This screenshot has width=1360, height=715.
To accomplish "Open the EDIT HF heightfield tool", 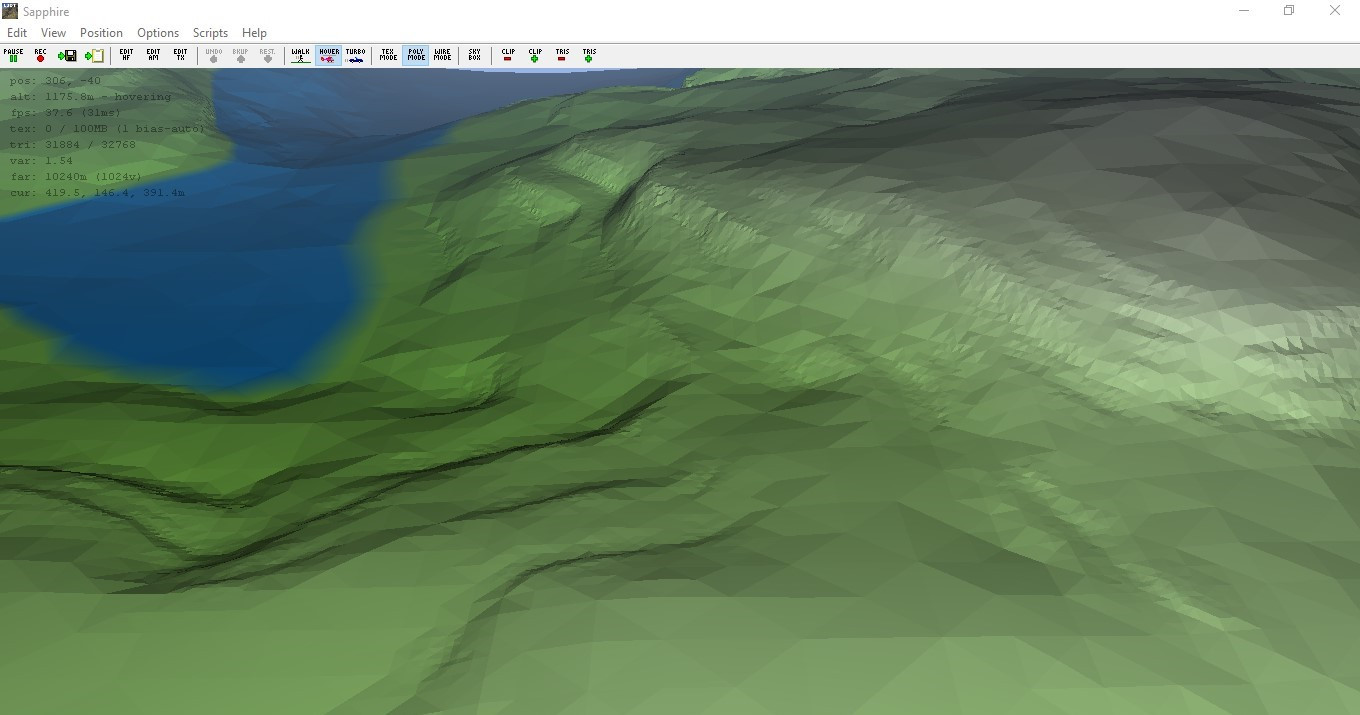I will (126, 56).
